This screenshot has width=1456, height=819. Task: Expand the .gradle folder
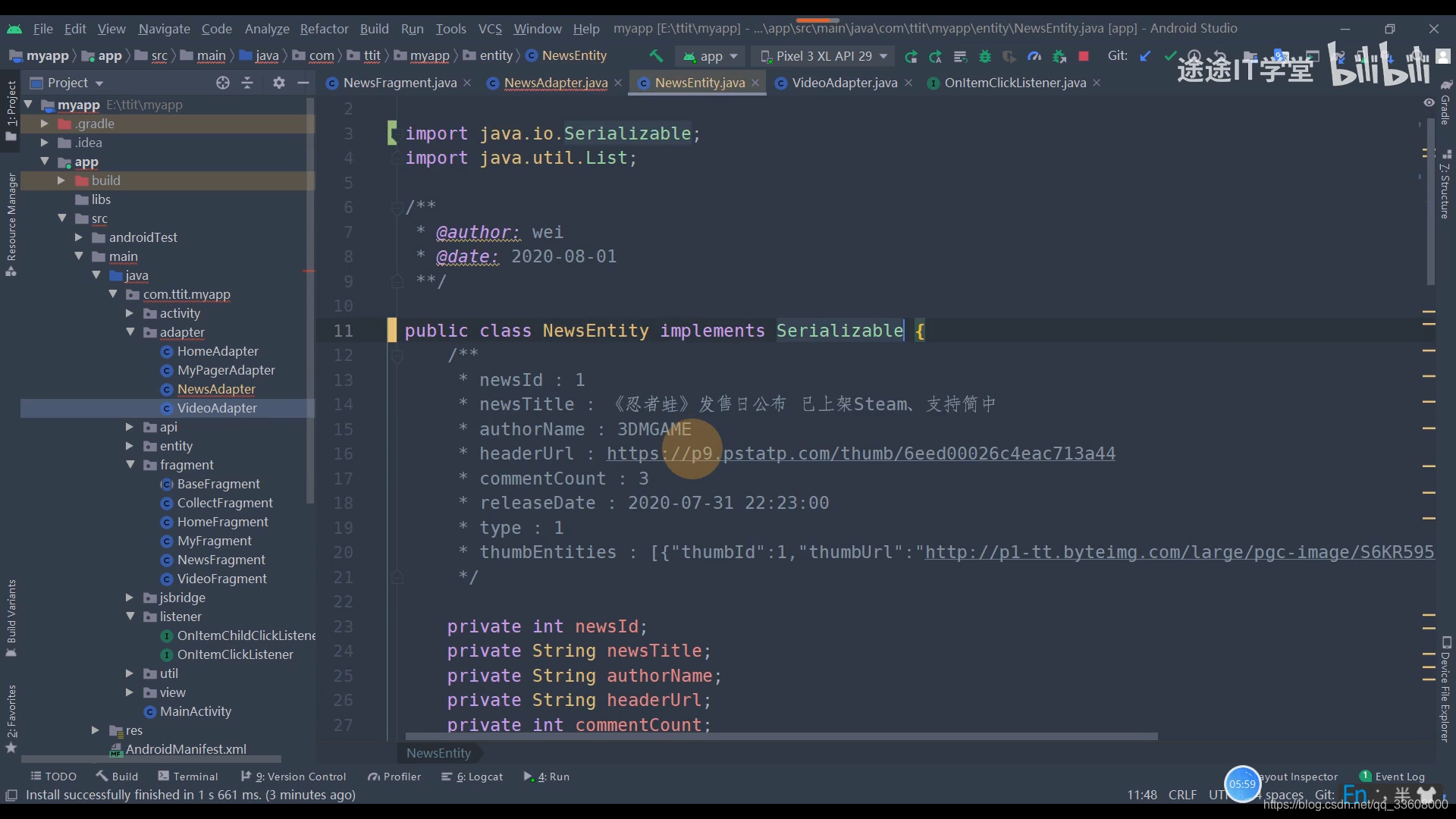44,124
